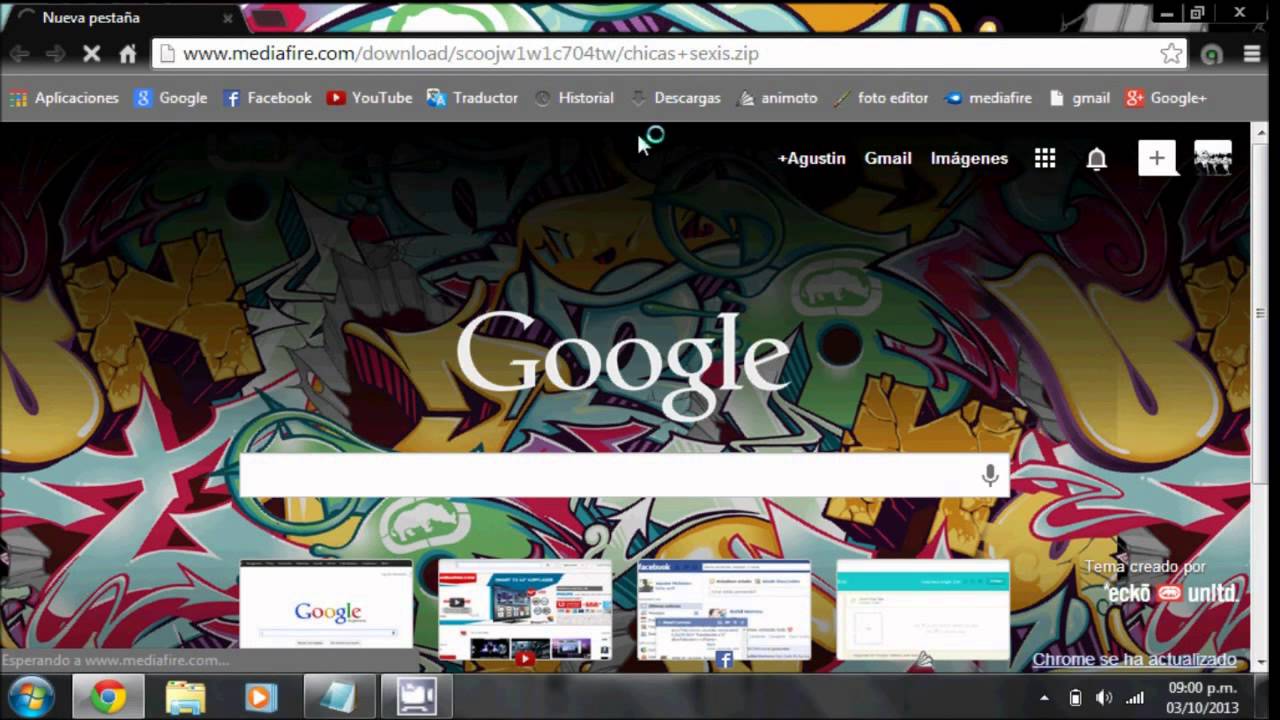The image size is (1280, 720).
Task: Click 'Chrome se ha actualizado' link
Action: (1134, 660)
